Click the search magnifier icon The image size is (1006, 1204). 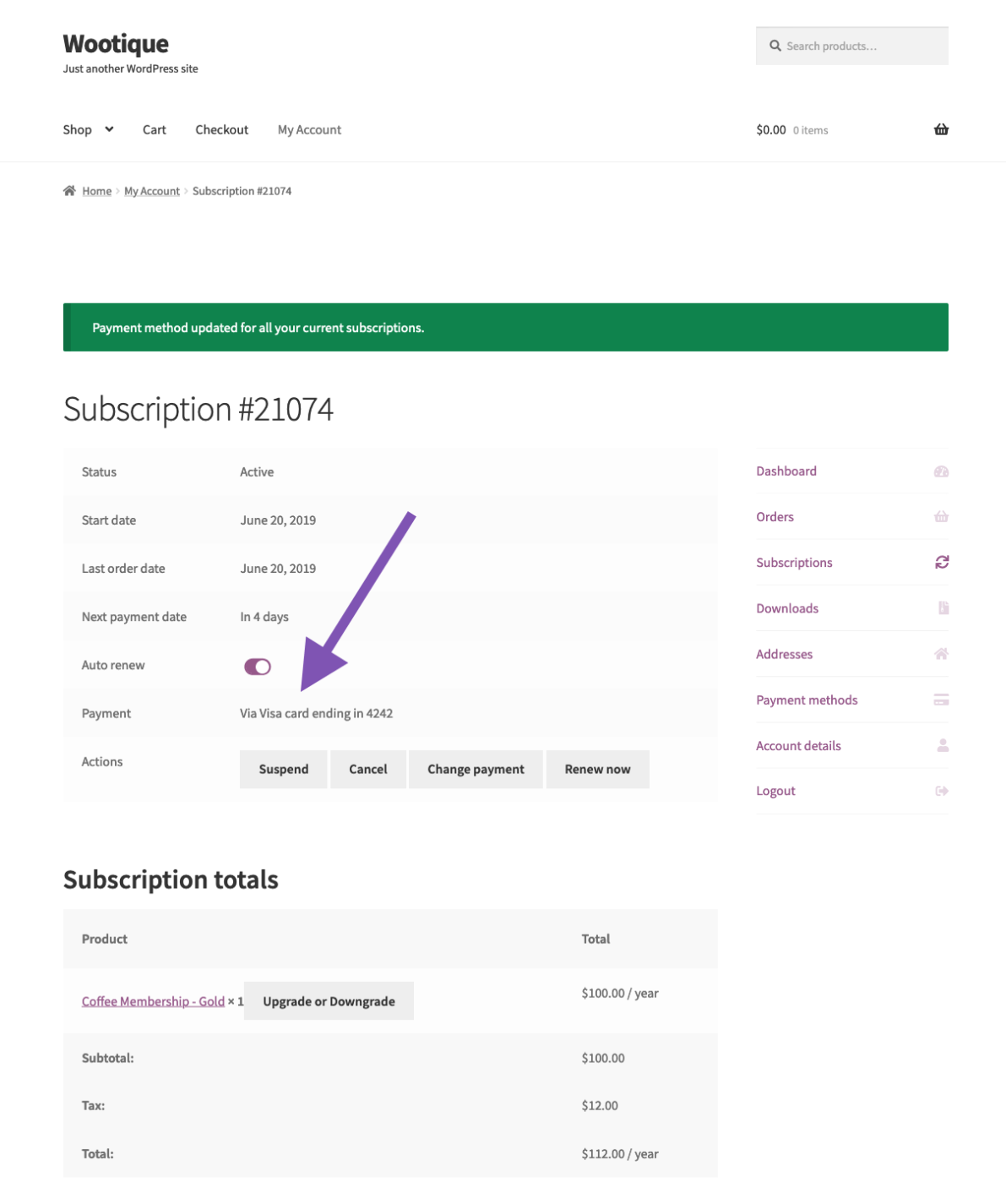[x=775, y=46]
